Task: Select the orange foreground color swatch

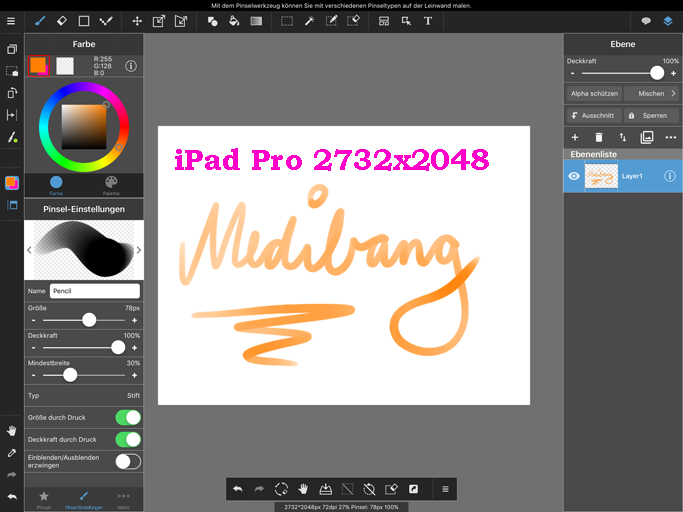Action: click(38, 66)
